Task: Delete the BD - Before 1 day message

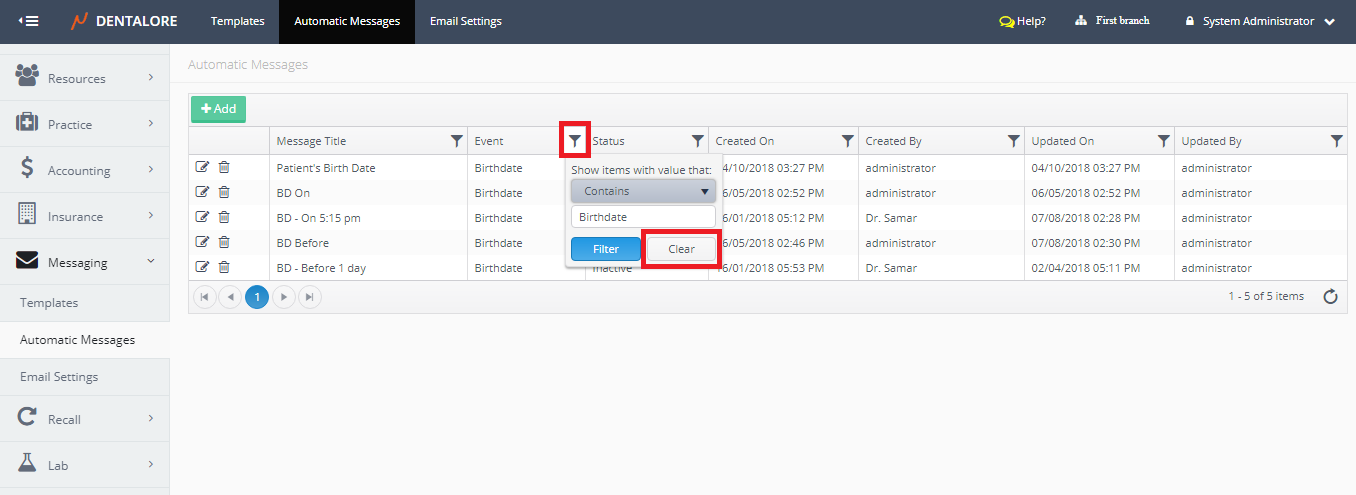Action: (224, 267)
